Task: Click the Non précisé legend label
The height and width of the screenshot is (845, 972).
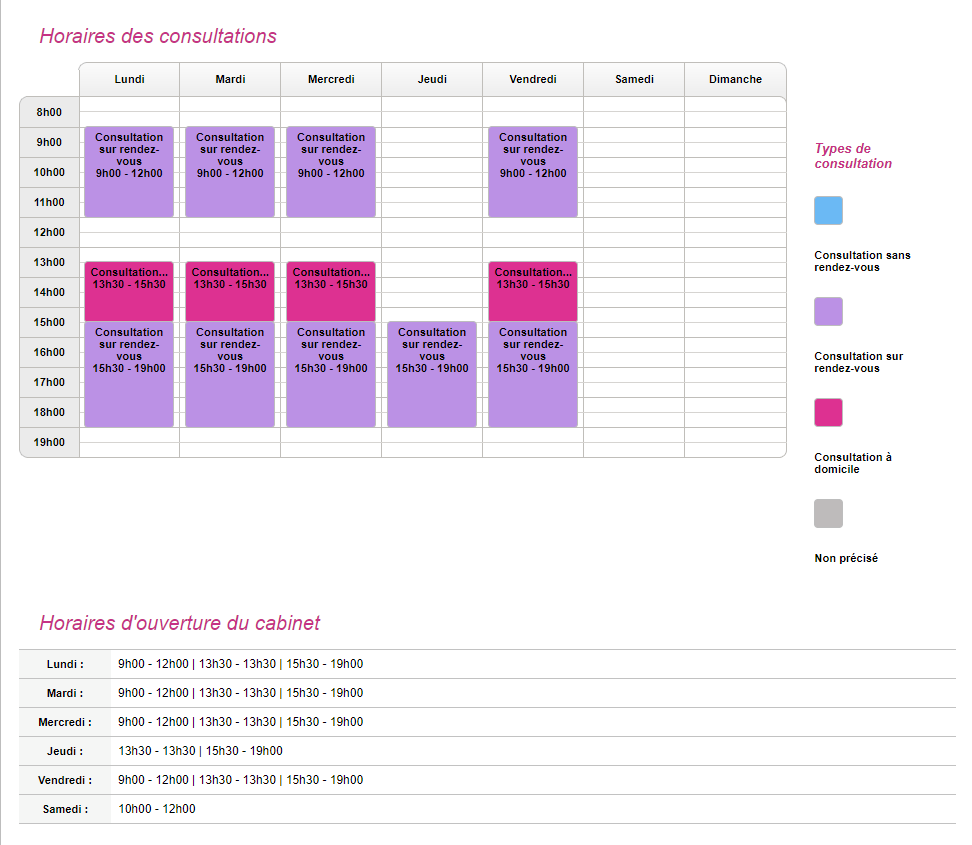Action: pyautogui.click(x=846, y=558)
